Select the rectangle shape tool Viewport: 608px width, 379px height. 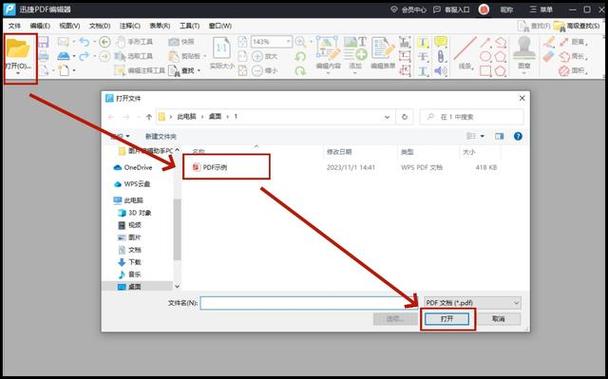(485, 71)
